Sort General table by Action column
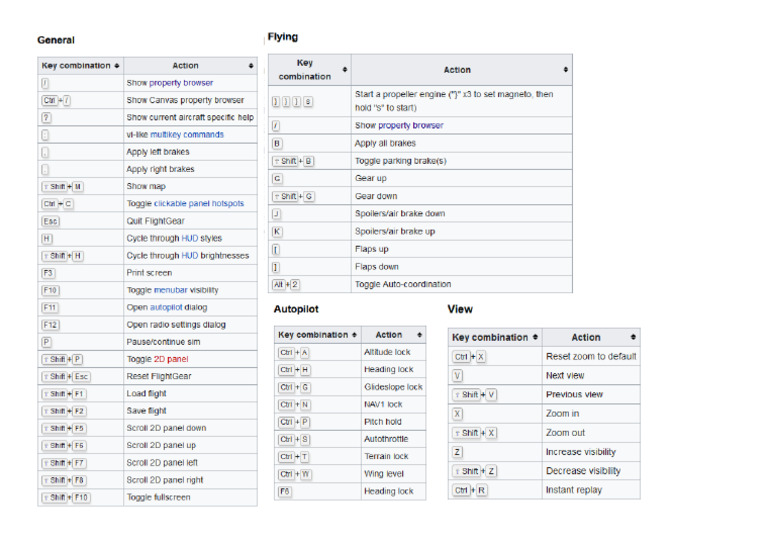 pos(251,66)
